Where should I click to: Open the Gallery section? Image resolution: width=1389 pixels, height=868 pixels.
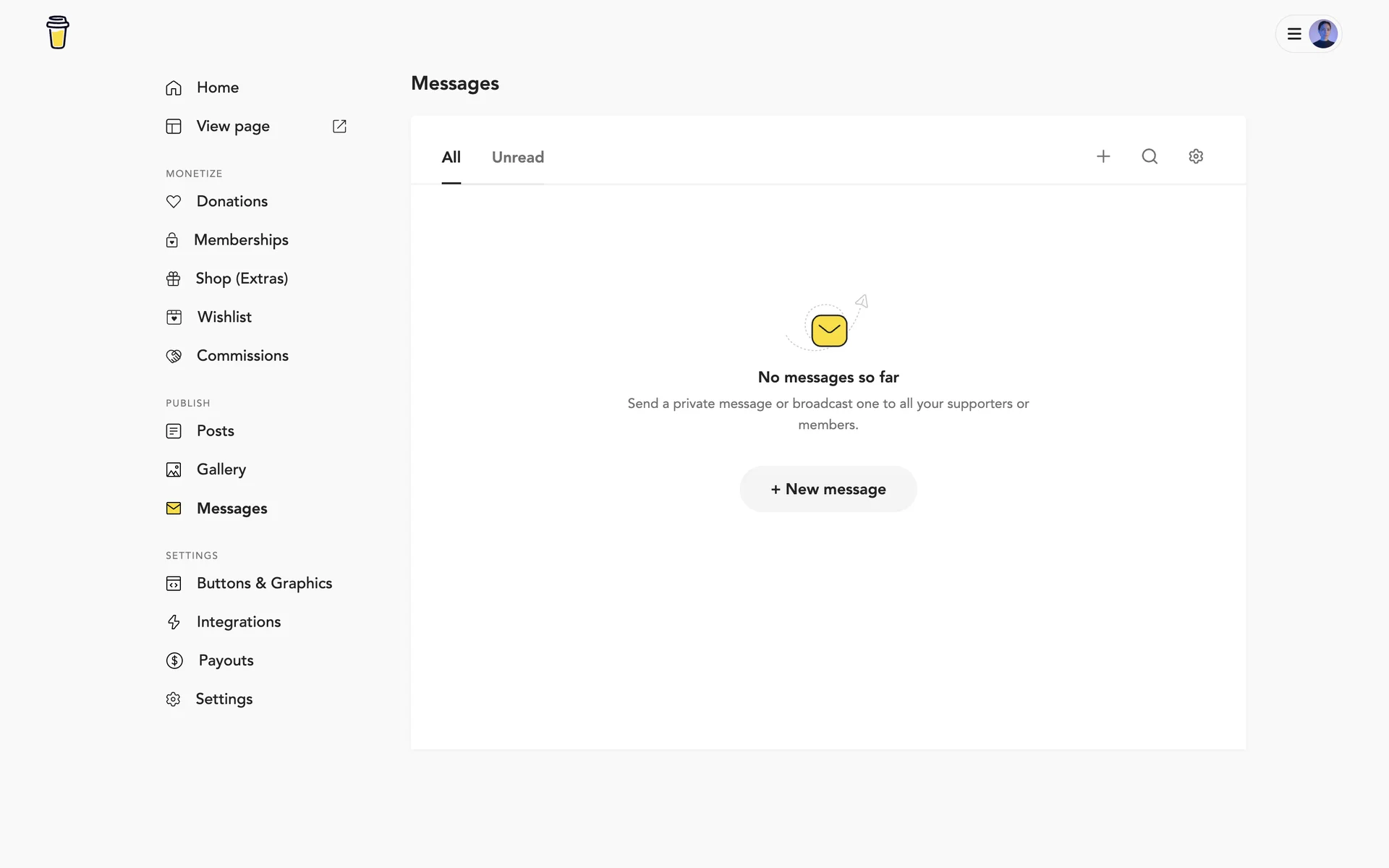221,470
